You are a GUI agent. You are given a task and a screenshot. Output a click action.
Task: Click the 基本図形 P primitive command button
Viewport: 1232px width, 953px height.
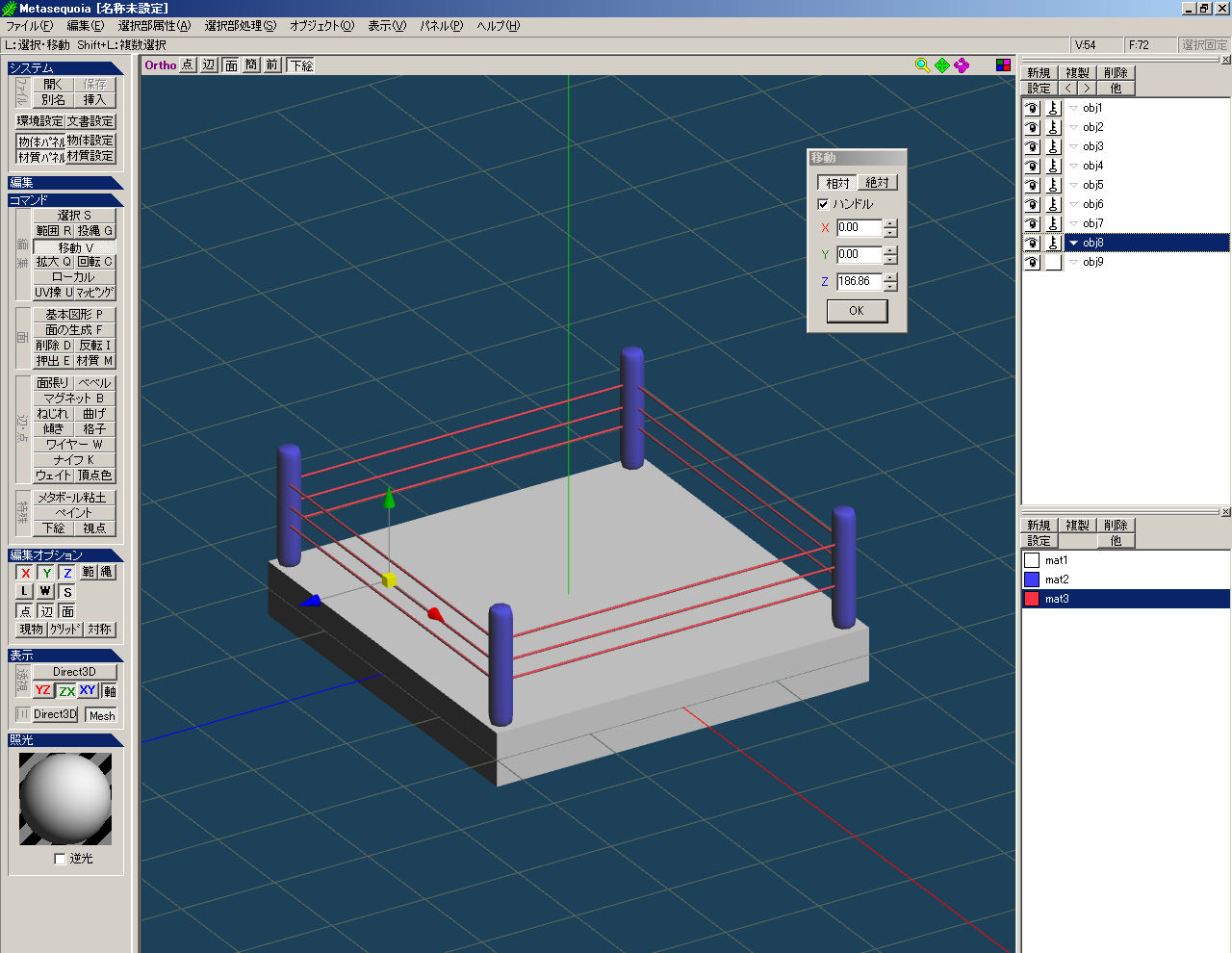74,315
